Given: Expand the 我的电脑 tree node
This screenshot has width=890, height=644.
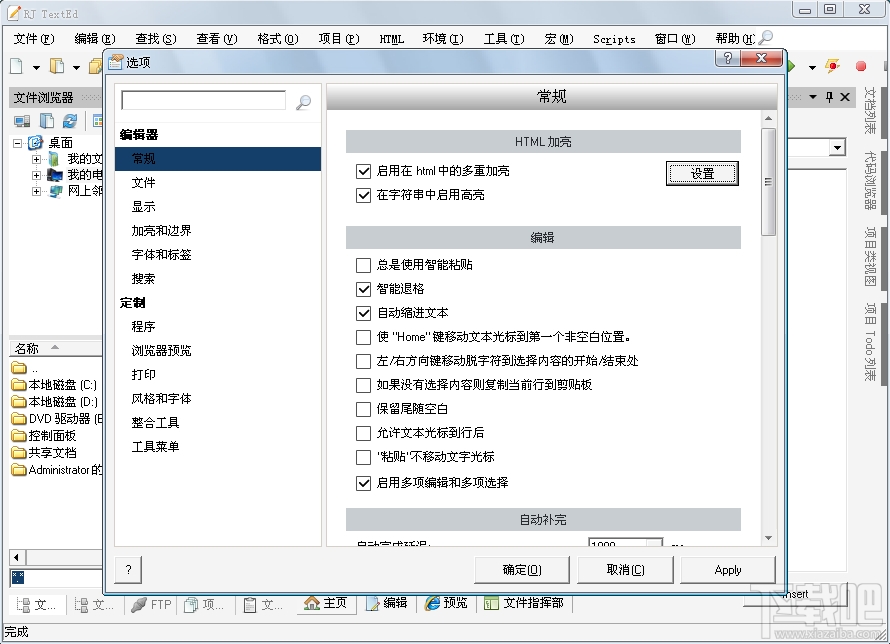Looking at the screenshot, I should click(x=36, y=175).
